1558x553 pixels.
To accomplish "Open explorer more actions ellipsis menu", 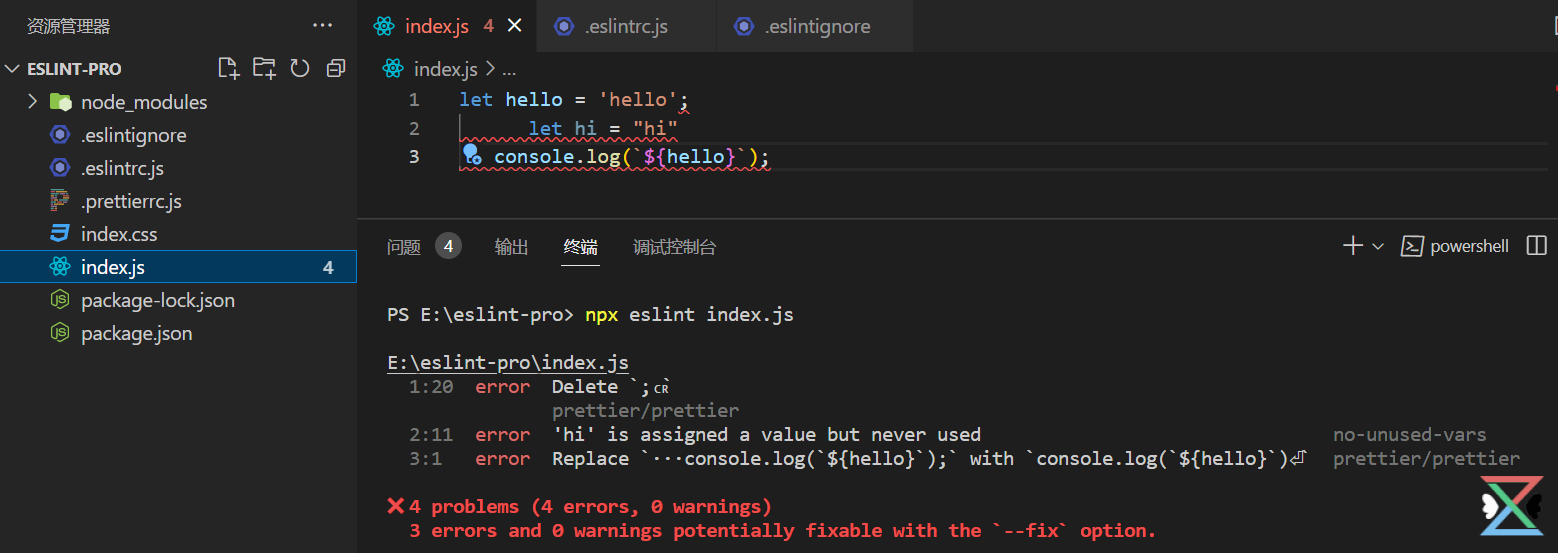I will pos(322,26).
